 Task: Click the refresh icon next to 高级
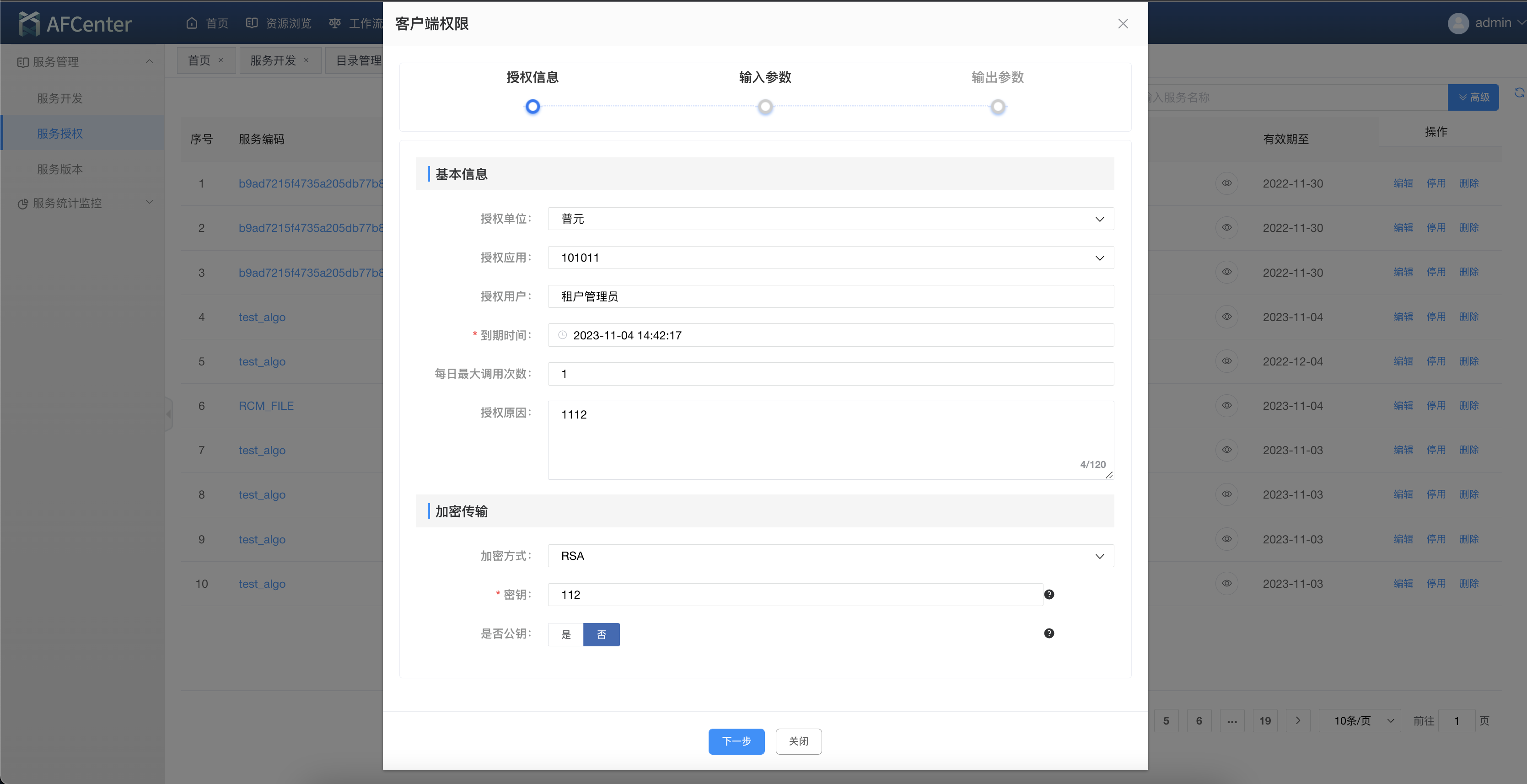1519,93
